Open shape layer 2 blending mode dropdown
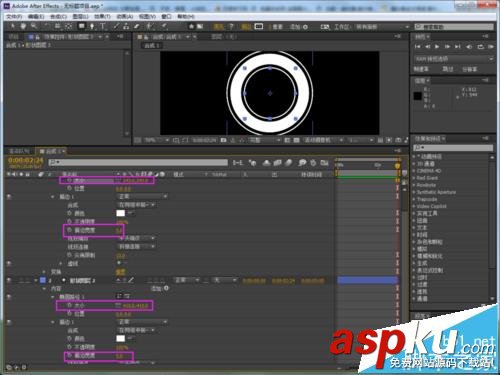 (x=187, y=280)
